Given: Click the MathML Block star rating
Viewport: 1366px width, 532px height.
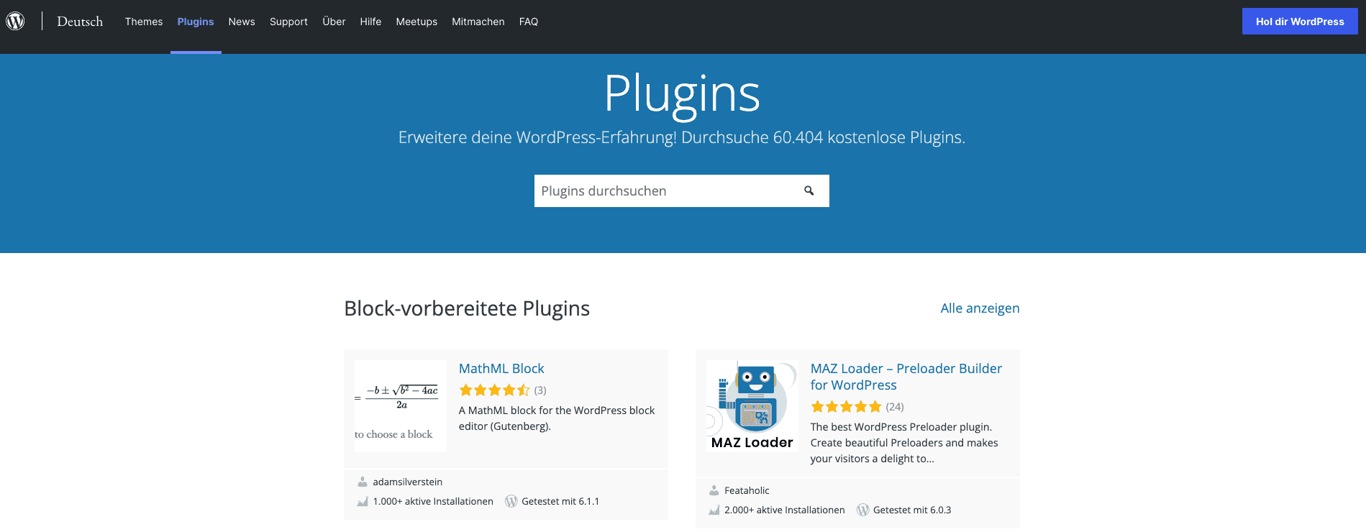Looking at the screenshot, I should click(x=494, y=390).
